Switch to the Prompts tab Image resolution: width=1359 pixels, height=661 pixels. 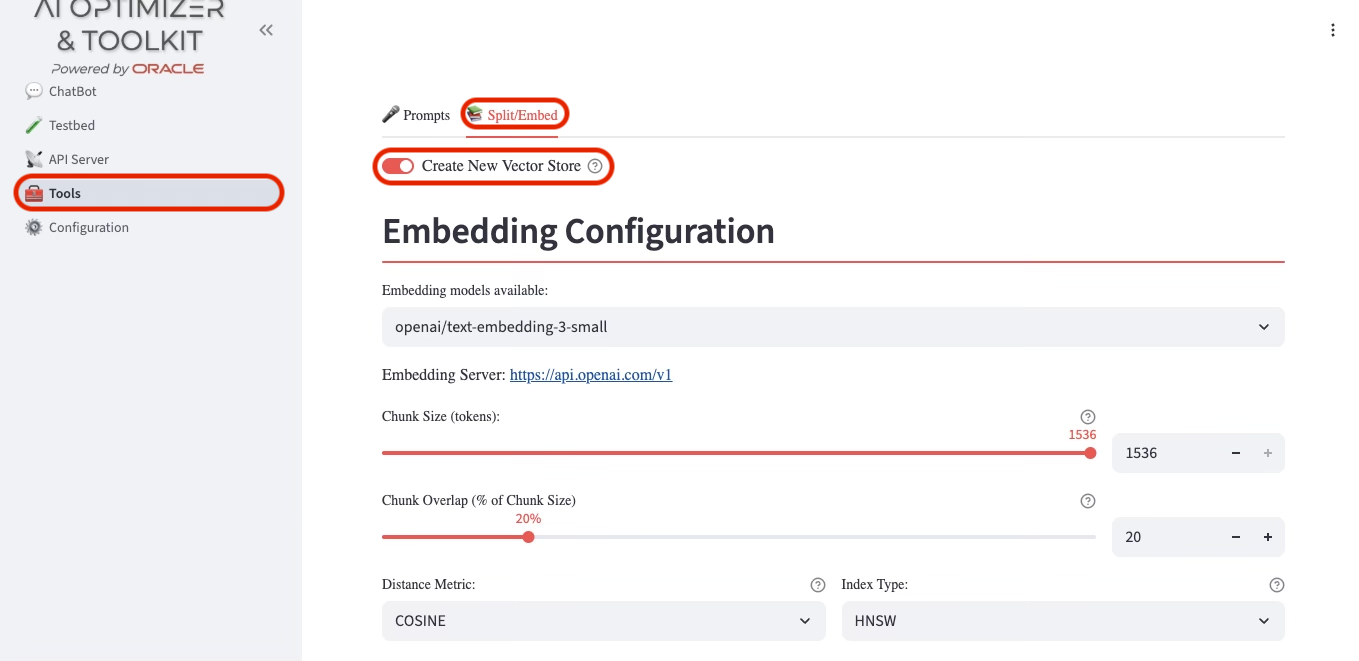417,115
